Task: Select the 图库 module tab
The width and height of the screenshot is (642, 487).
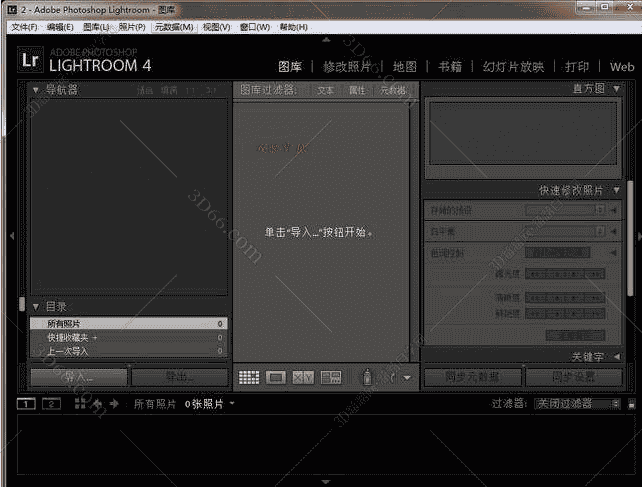Action: [290, 67]
